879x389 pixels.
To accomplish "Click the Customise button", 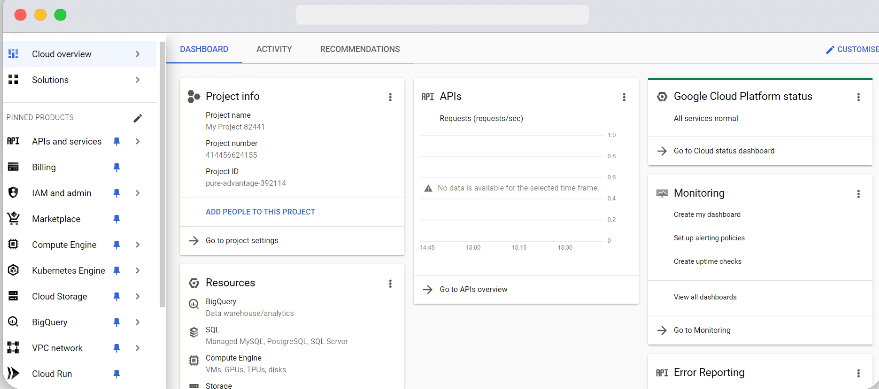I will [853, 49].
